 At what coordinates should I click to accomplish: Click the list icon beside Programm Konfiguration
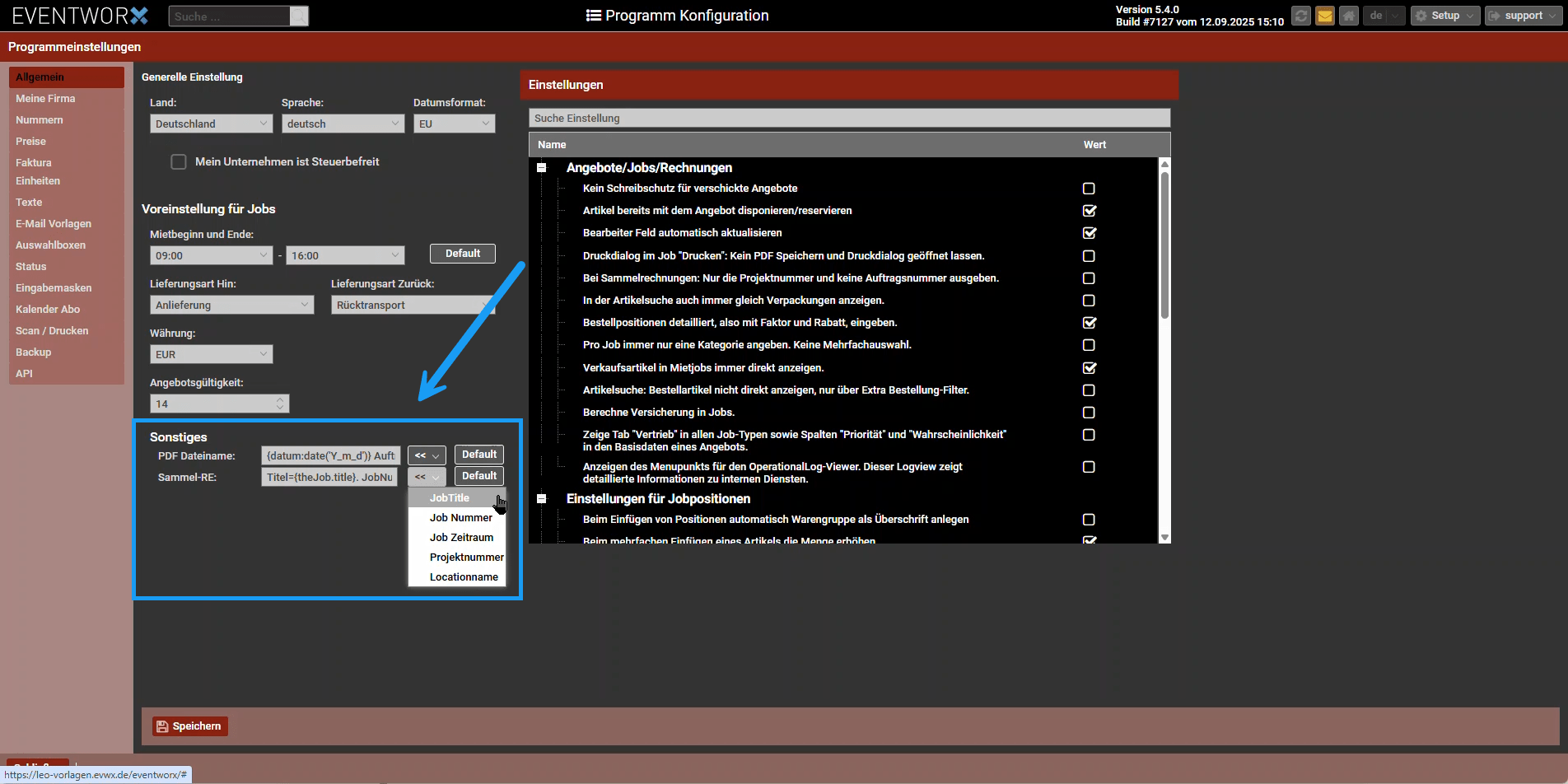pos(593,16)
